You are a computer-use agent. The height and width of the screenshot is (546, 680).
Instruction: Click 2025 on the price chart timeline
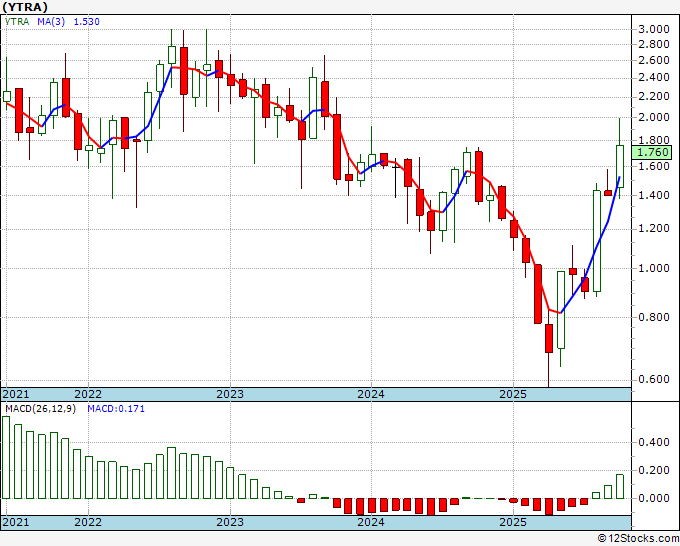coord(513,394)
